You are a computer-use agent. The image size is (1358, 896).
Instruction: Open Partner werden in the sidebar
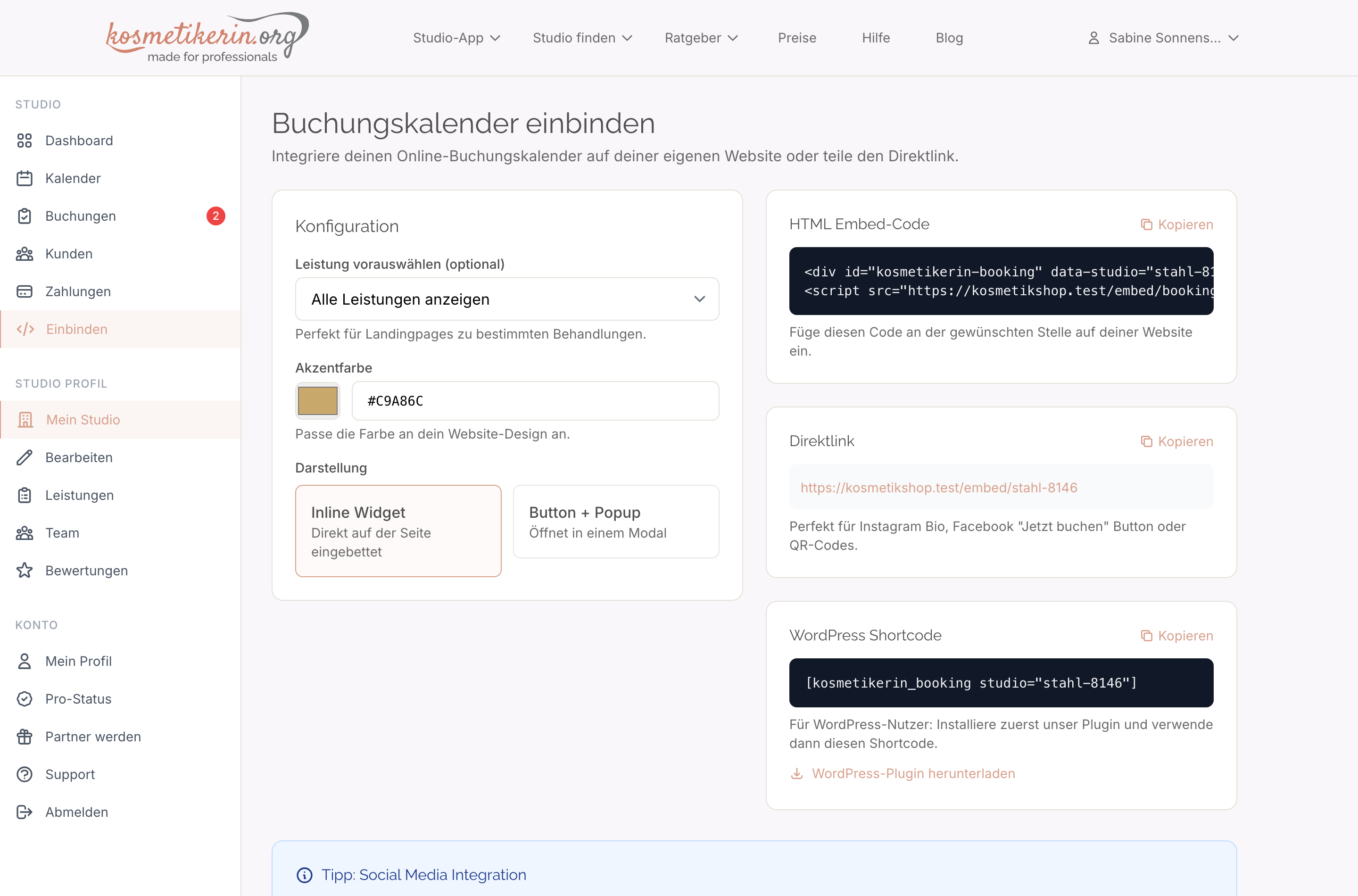click(x=120, y=737)
